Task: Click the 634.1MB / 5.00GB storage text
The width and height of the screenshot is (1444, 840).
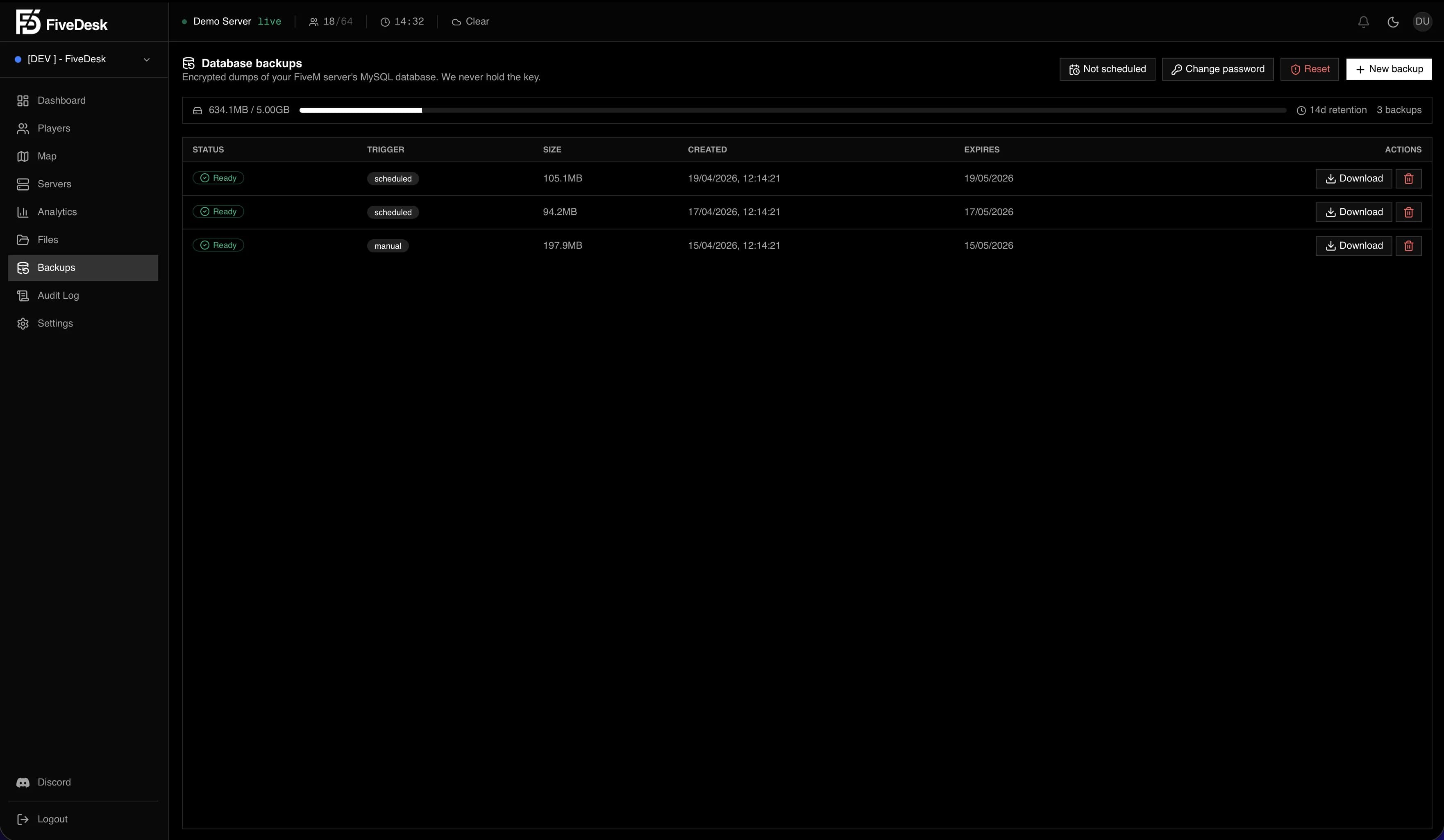Action: pyautogui.click(x=249, y=110)
